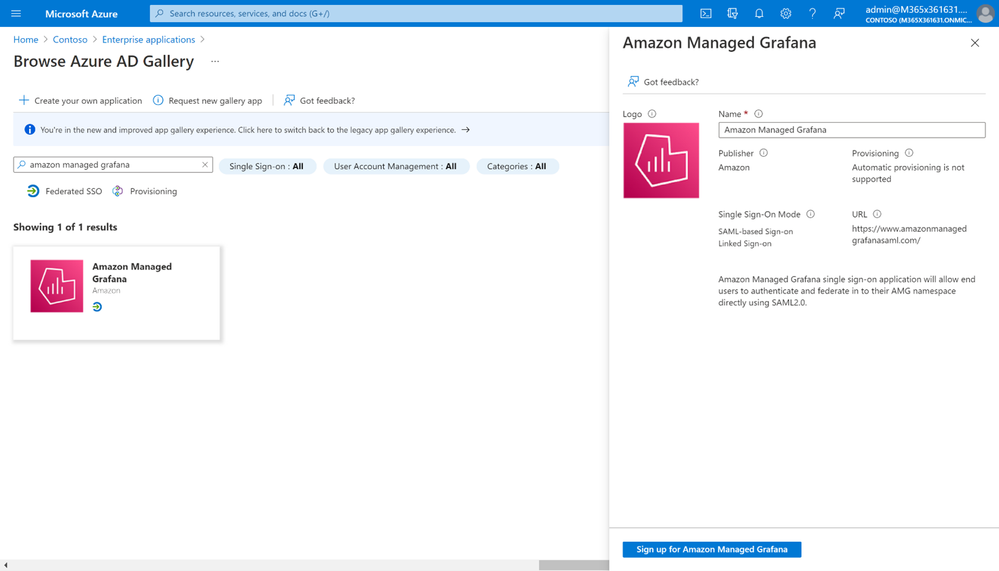Viewport: 999px width, 571px height.
Task: Open feedback icon in top bar
Action: 839,13
